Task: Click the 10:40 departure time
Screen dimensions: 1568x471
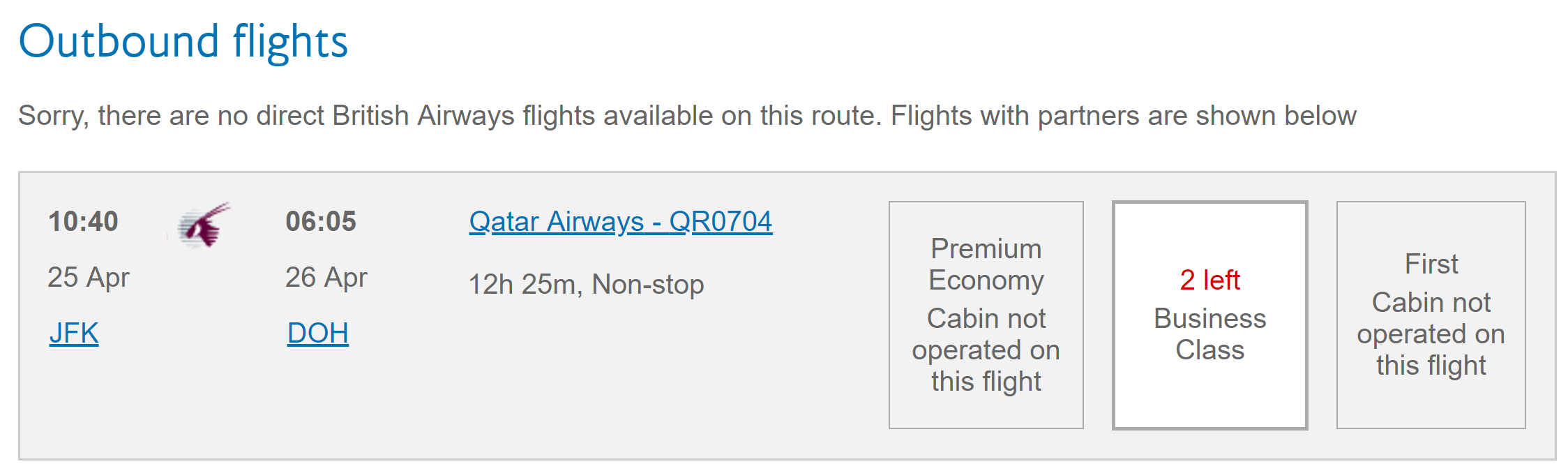Action: tap(83, 221)
